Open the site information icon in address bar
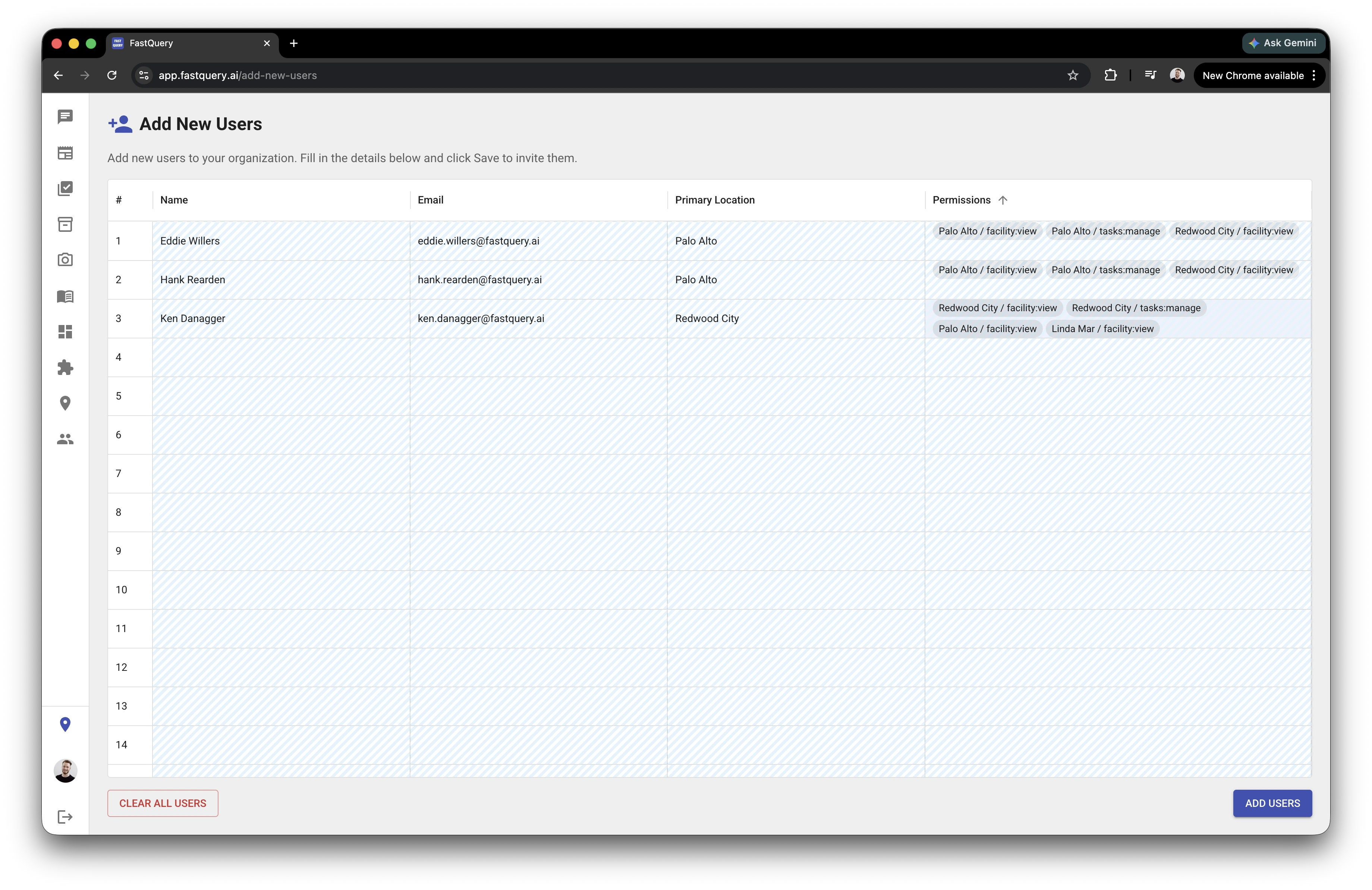This screenshot has height=890, width=1372. 144,76
